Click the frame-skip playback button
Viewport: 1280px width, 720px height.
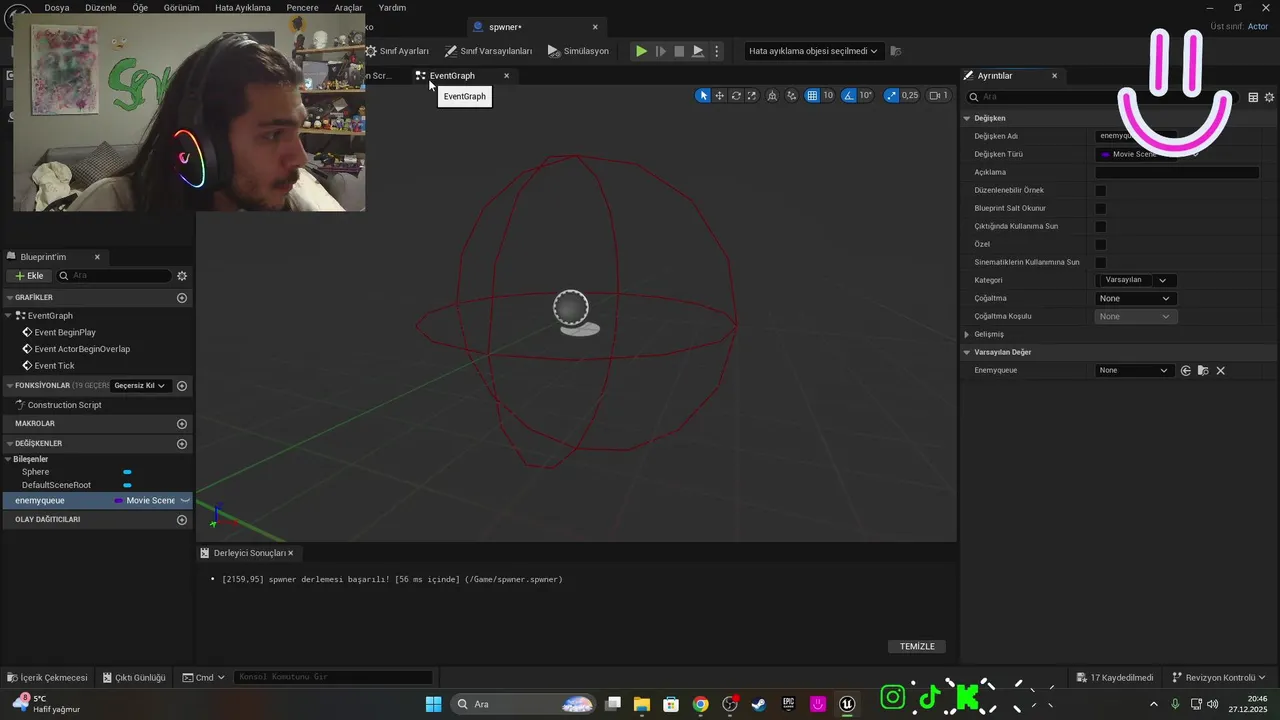pos(660,51)
